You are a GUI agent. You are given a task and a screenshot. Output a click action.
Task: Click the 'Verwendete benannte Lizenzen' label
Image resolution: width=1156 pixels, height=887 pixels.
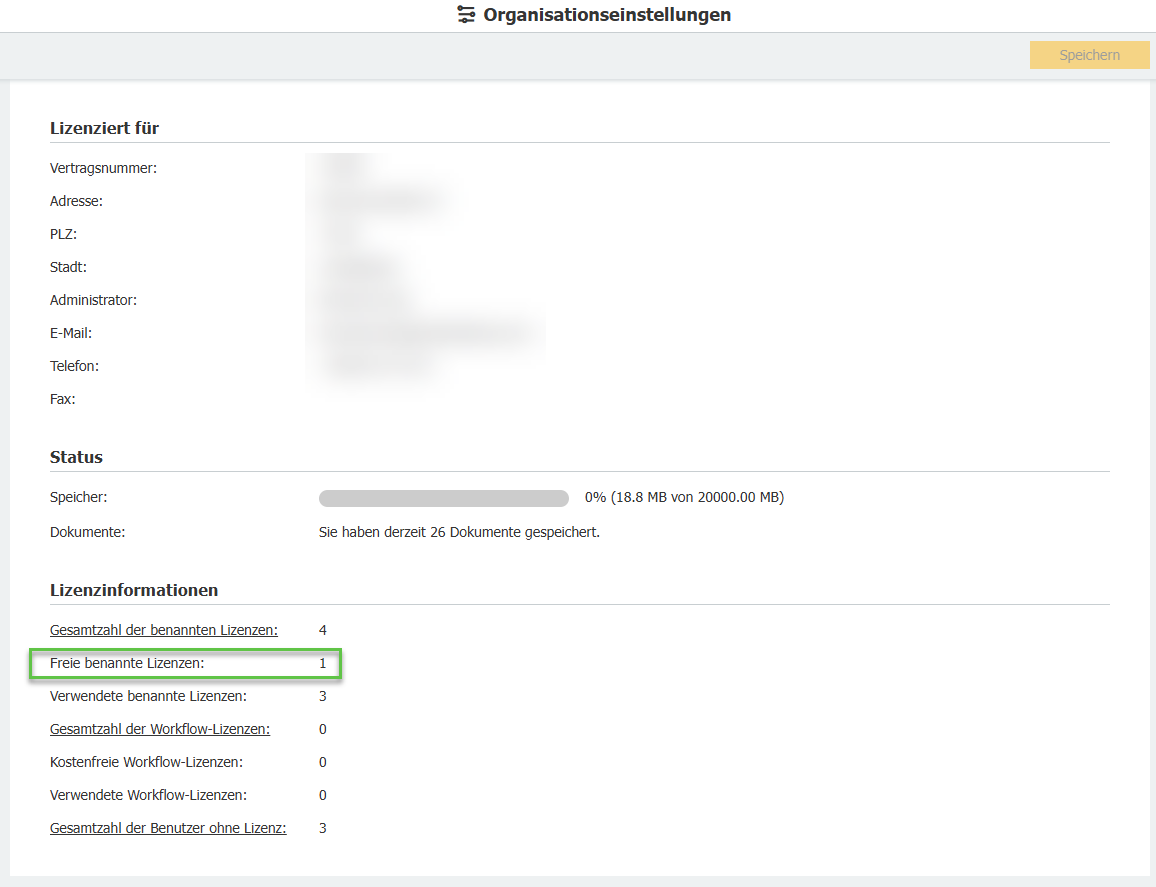[x=149, y=696]
